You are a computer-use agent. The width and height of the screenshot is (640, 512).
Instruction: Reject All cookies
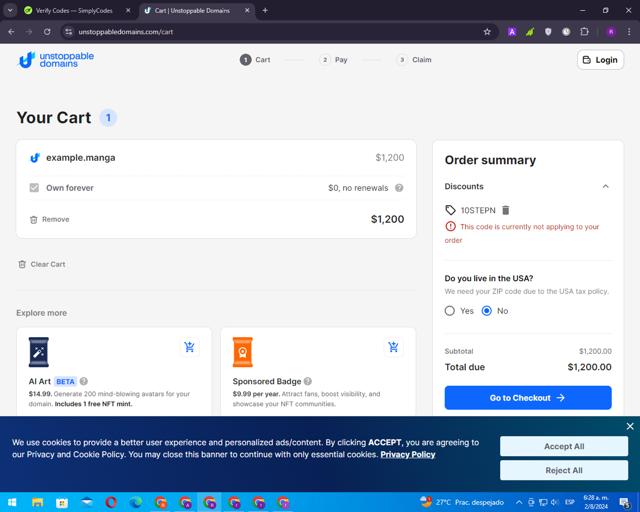click(564, 470)
